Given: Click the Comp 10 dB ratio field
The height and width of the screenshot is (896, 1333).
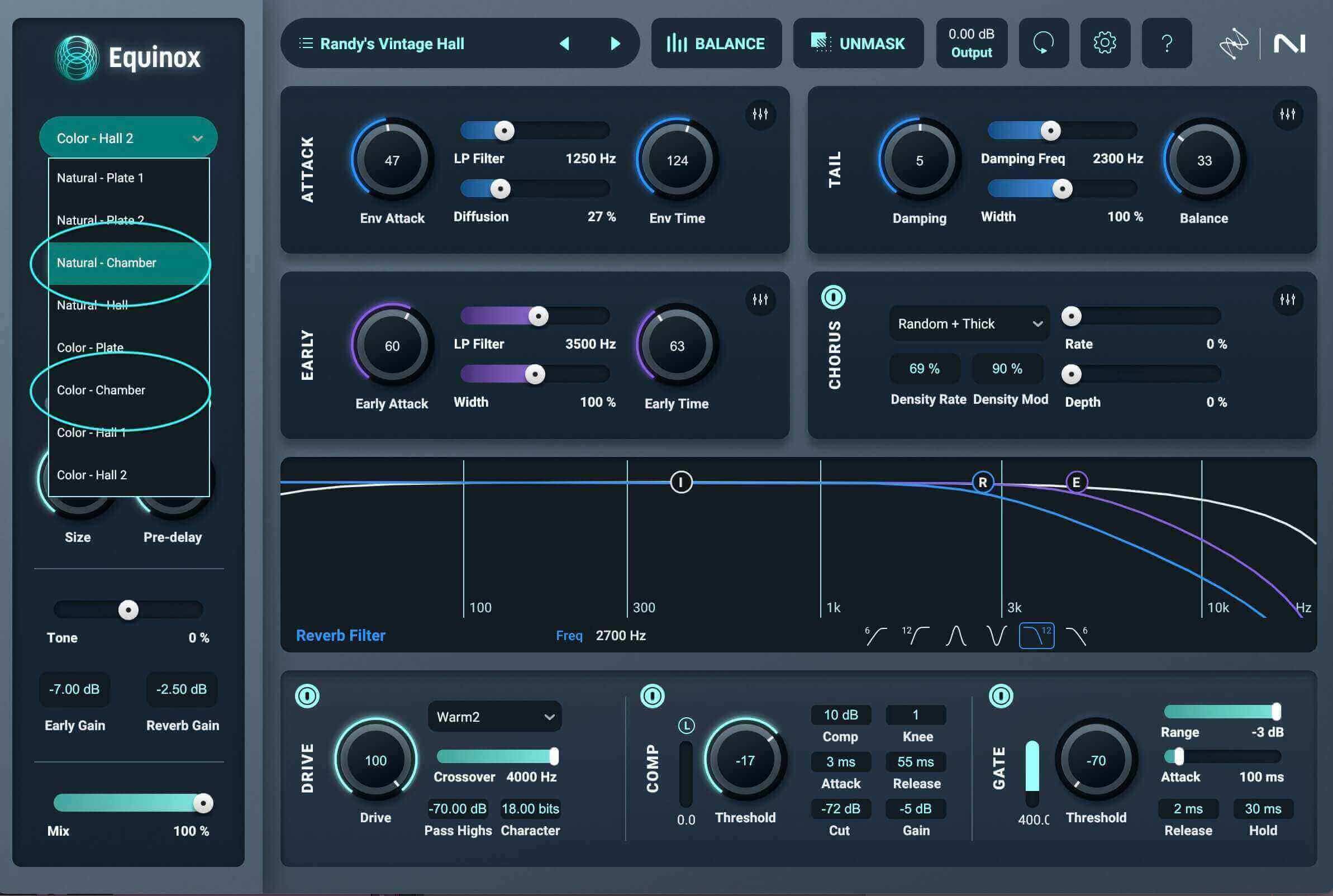Looking at the screenshot, I should click(x=840, y=715).
